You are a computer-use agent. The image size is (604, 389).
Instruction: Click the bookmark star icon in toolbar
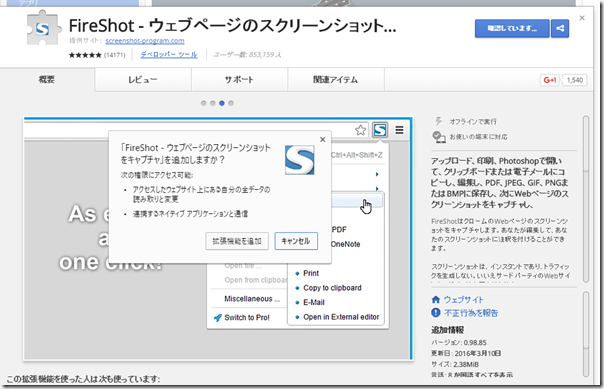361,130
